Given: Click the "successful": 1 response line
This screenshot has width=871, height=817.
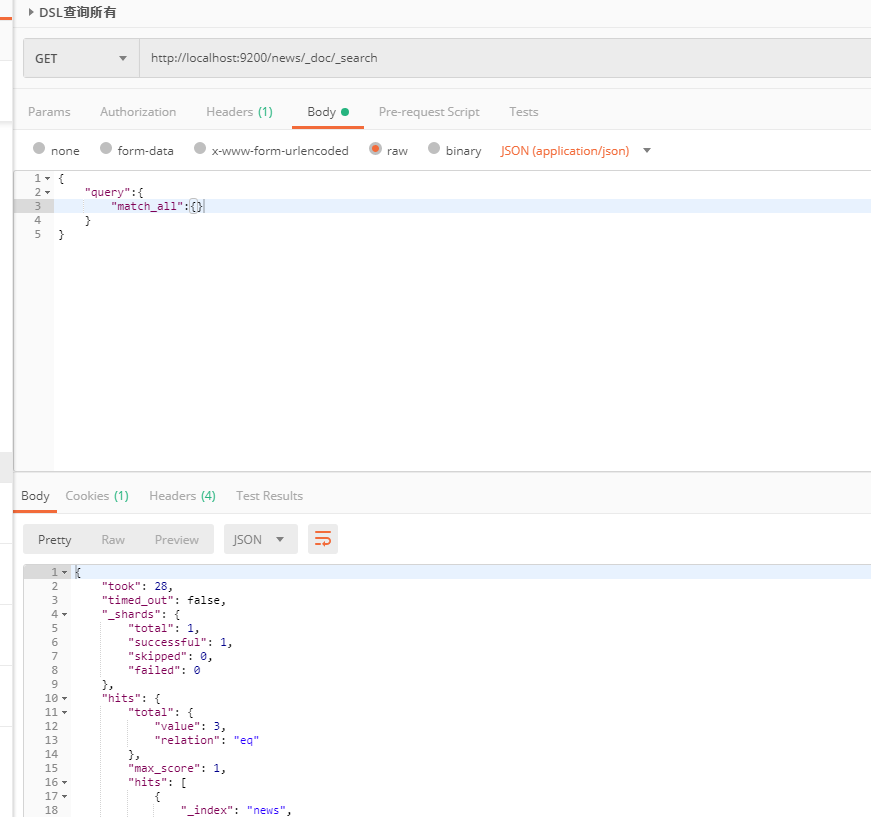Looking at the screenshot, I should pyautogui.click(x=180, y=642).
